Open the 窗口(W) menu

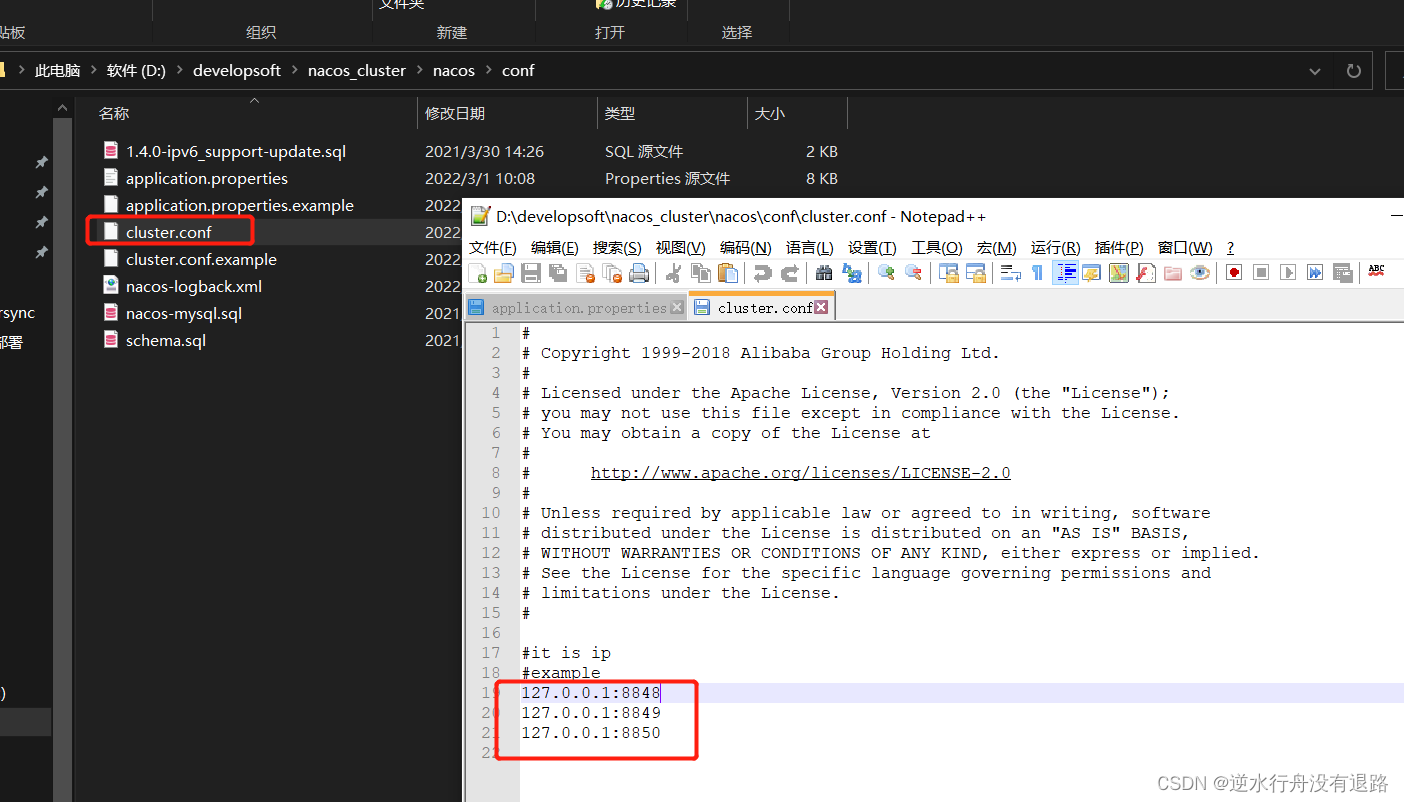[x=1185, y=247]
